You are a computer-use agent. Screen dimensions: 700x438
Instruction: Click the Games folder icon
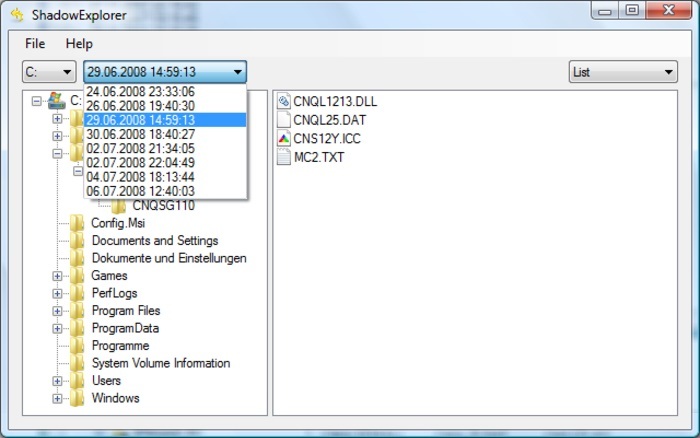pyautogui.click(x=77, y=275)
